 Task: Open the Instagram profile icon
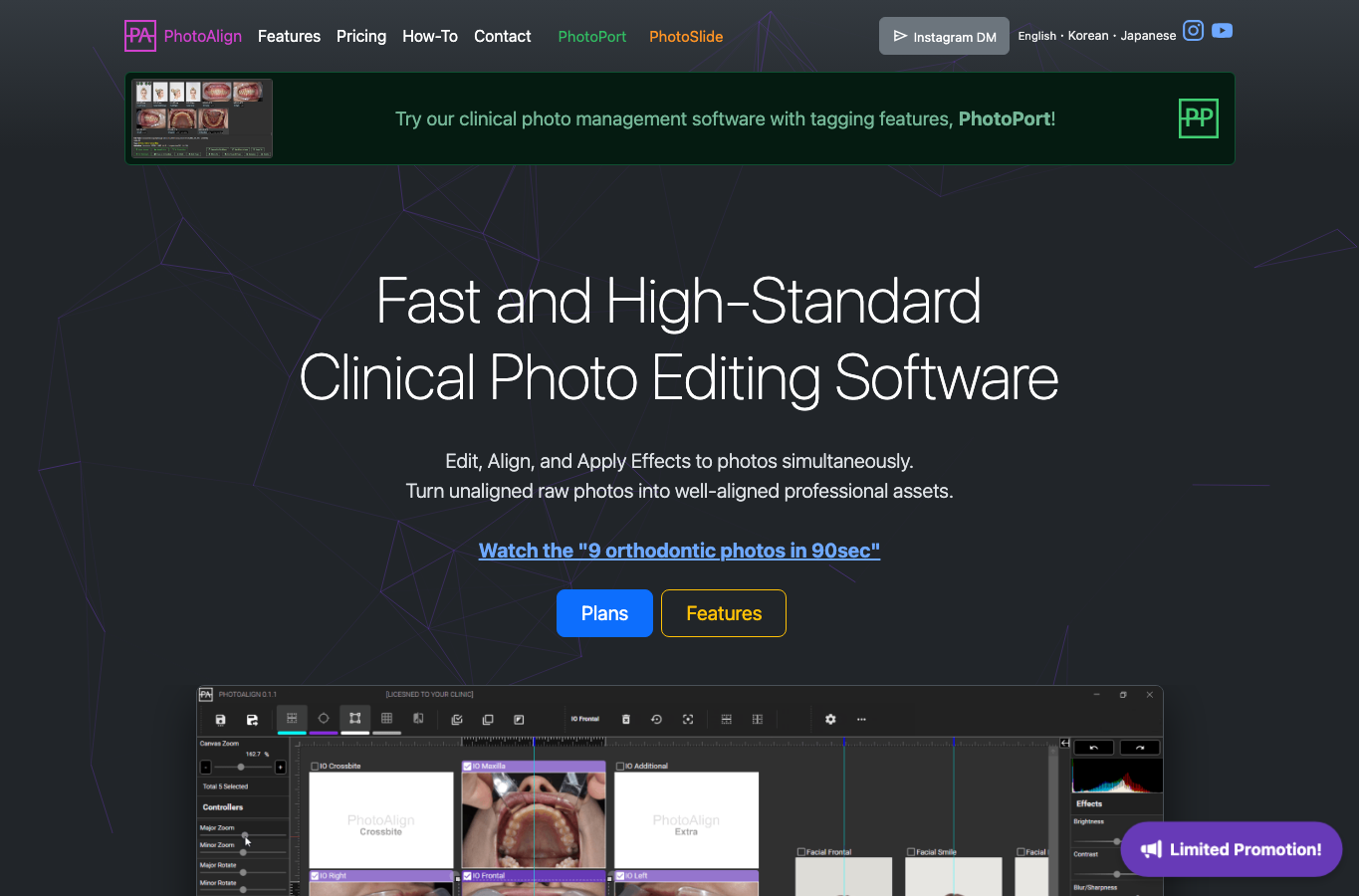1194,31
